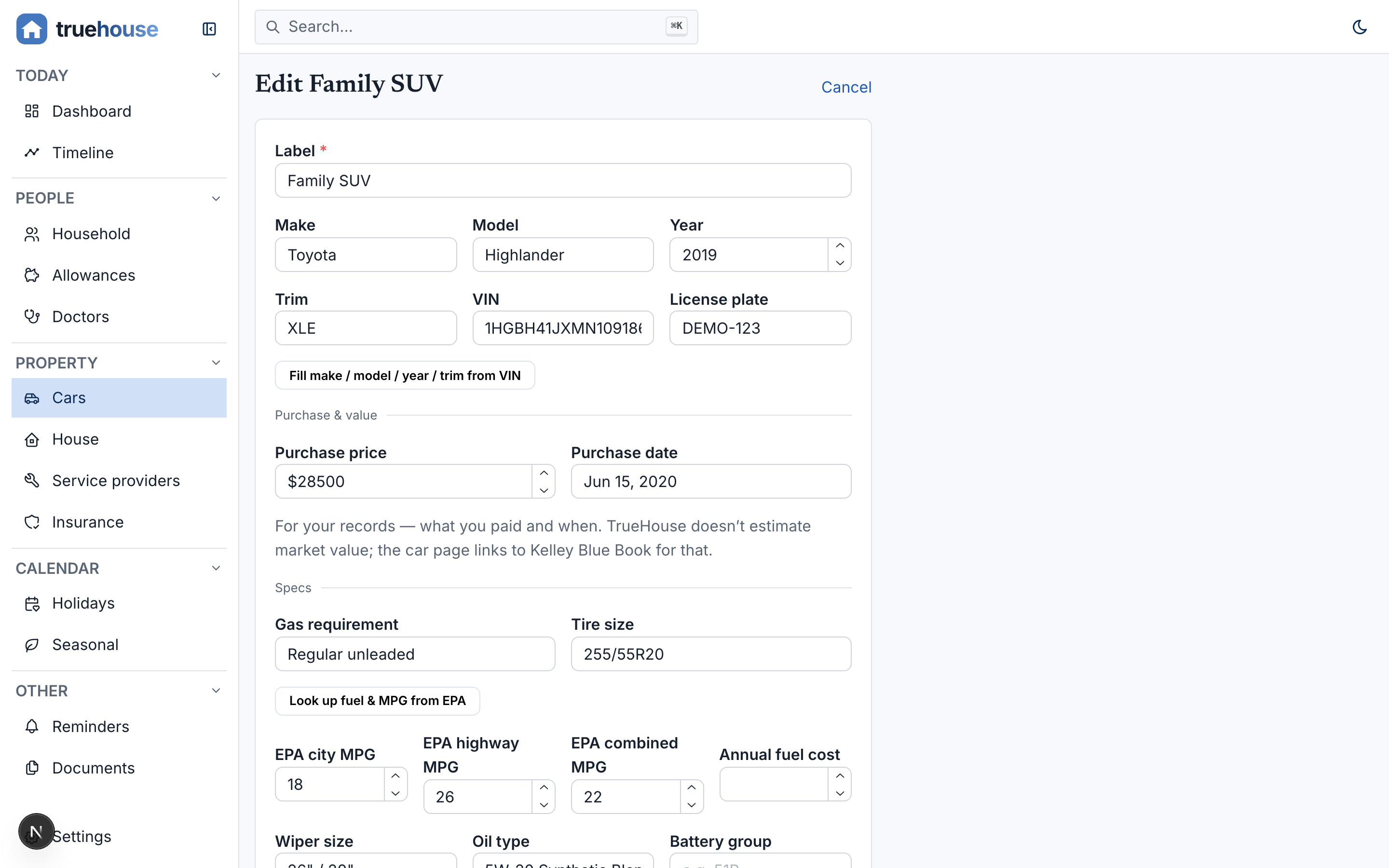Open Dashboard from the sidebar
This screenshot has width=1389, height=868.
(x=119, y=111)
